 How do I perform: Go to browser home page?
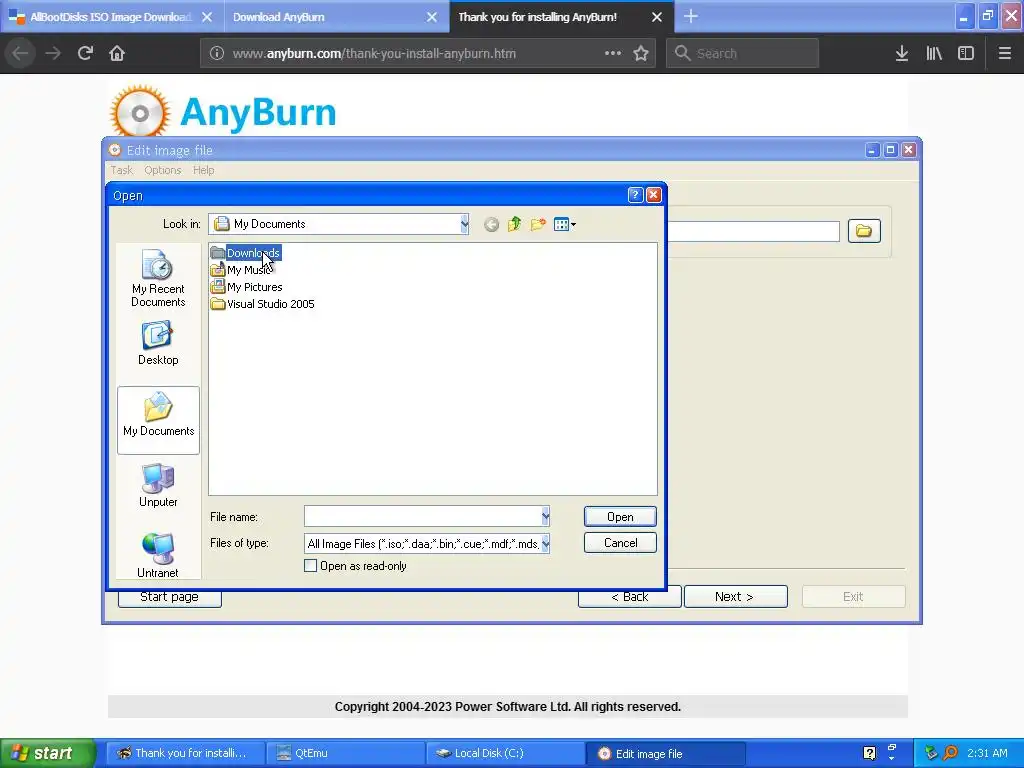(x=117, y=53)
